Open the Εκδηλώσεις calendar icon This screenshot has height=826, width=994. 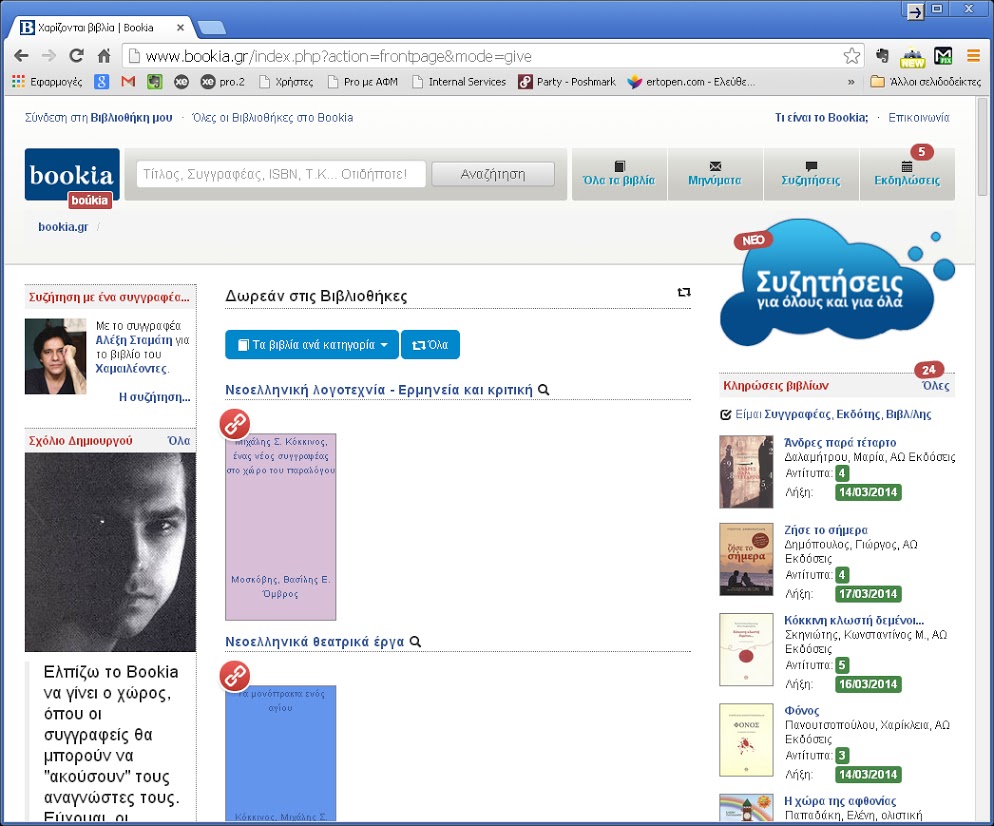click(906, 167)
